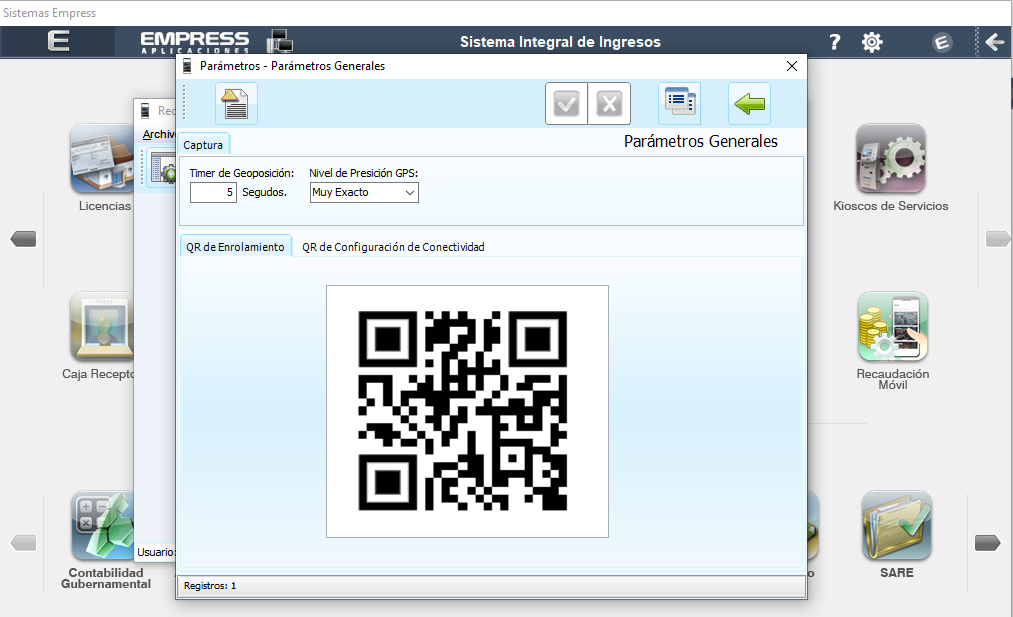Click the X cancel button in toolbar
The height and width of the screenshot is (617, 1013).
[609, 104]
